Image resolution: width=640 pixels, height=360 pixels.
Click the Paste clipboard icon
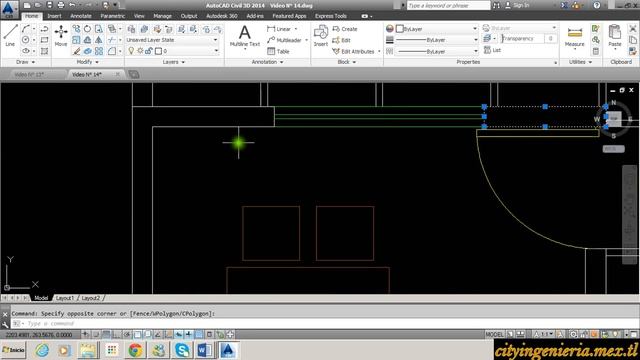click(615, 35)
